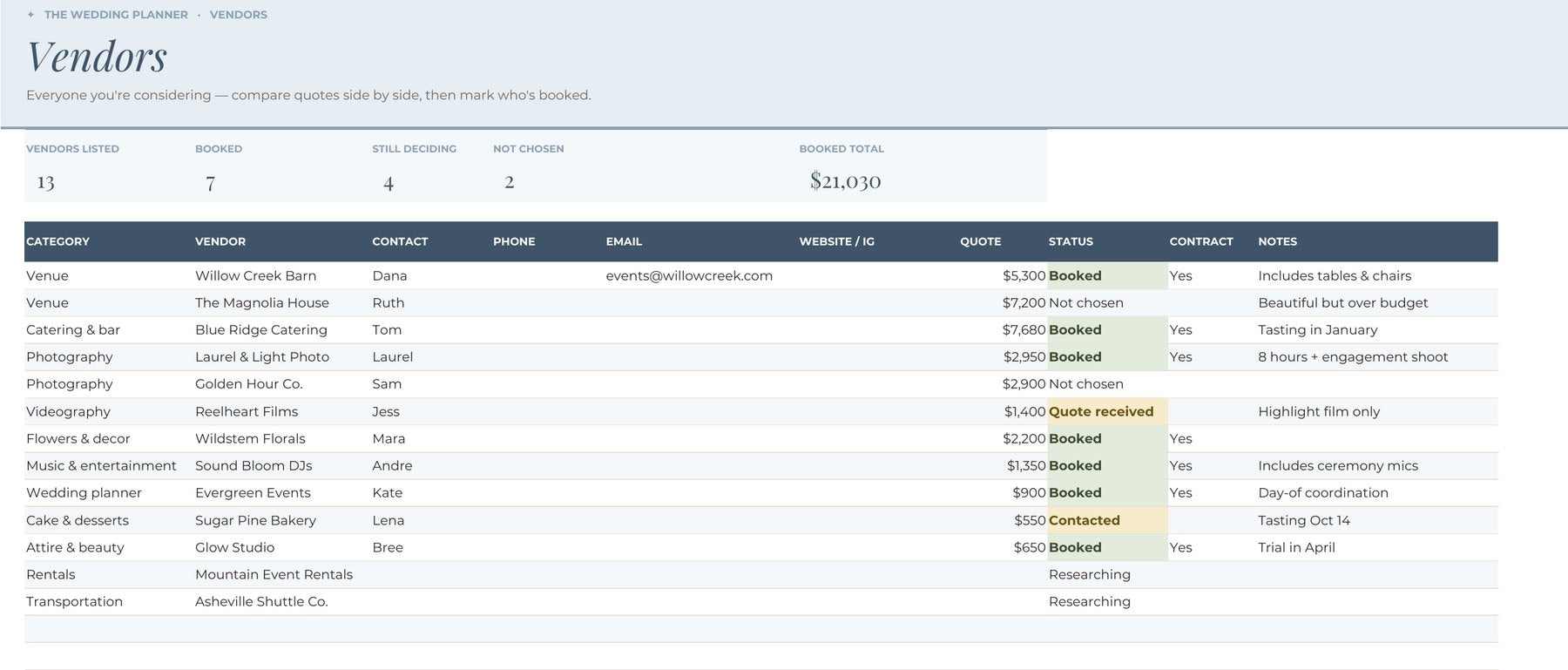Click the $7,680 quote cell
This screenshot has width=1568, height=670.
1024,329
